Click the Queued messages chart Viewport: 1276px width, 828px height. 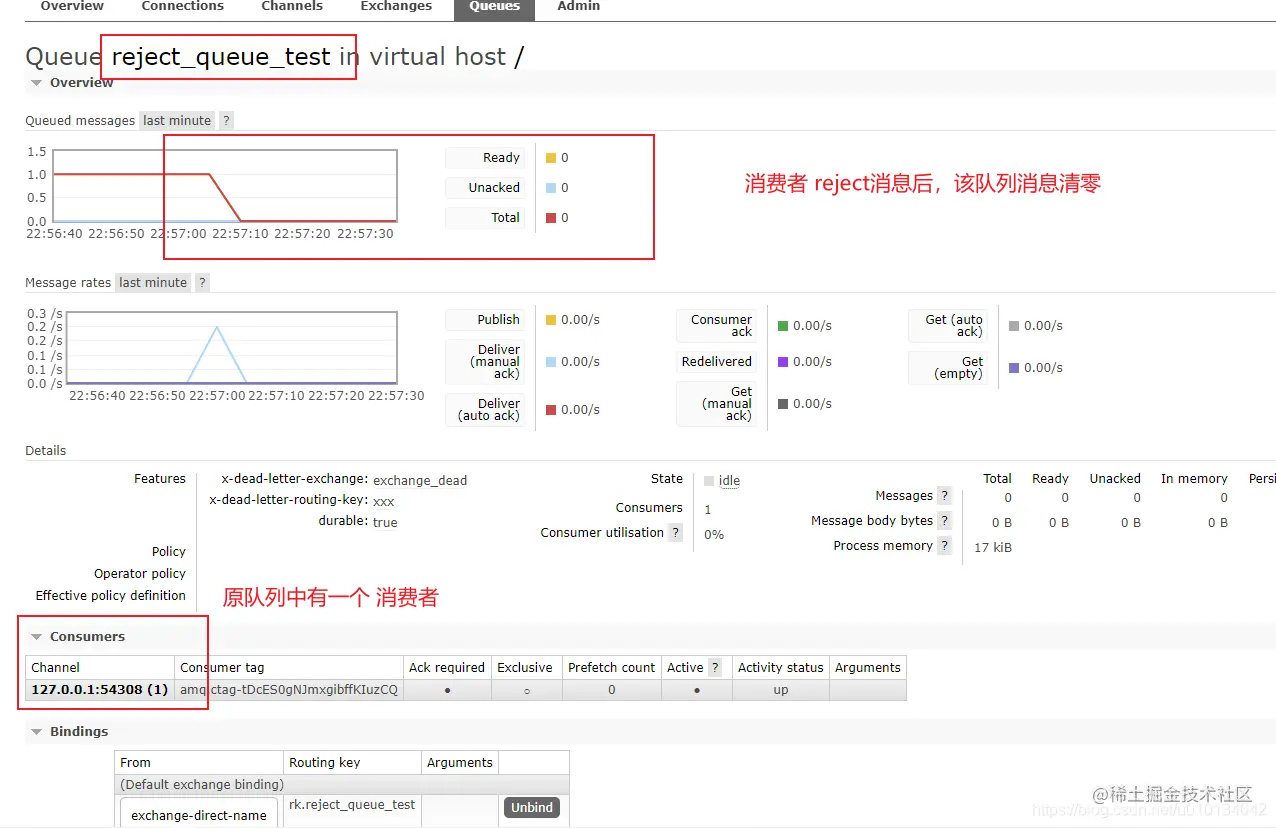(225, 186)
